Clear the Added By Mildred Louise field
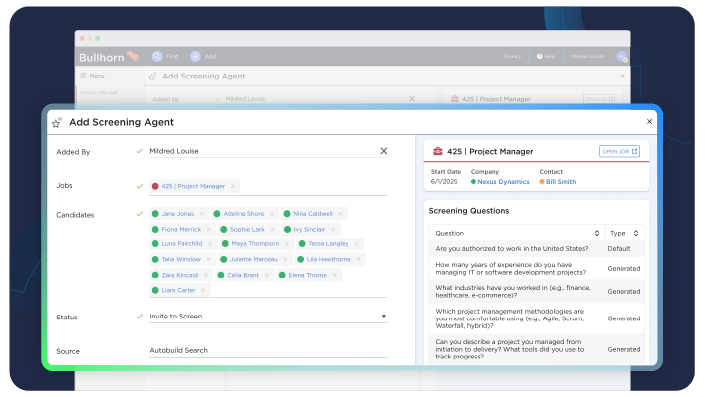Image resolution: width=705 pixels, height=397 pixels. click(384, 151)
